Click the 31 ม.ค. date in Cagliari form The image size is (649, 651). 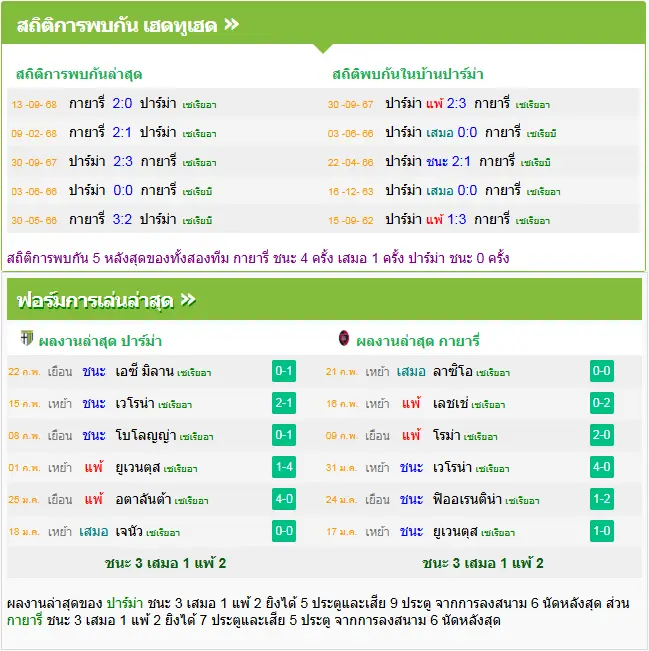click(342, 467)
